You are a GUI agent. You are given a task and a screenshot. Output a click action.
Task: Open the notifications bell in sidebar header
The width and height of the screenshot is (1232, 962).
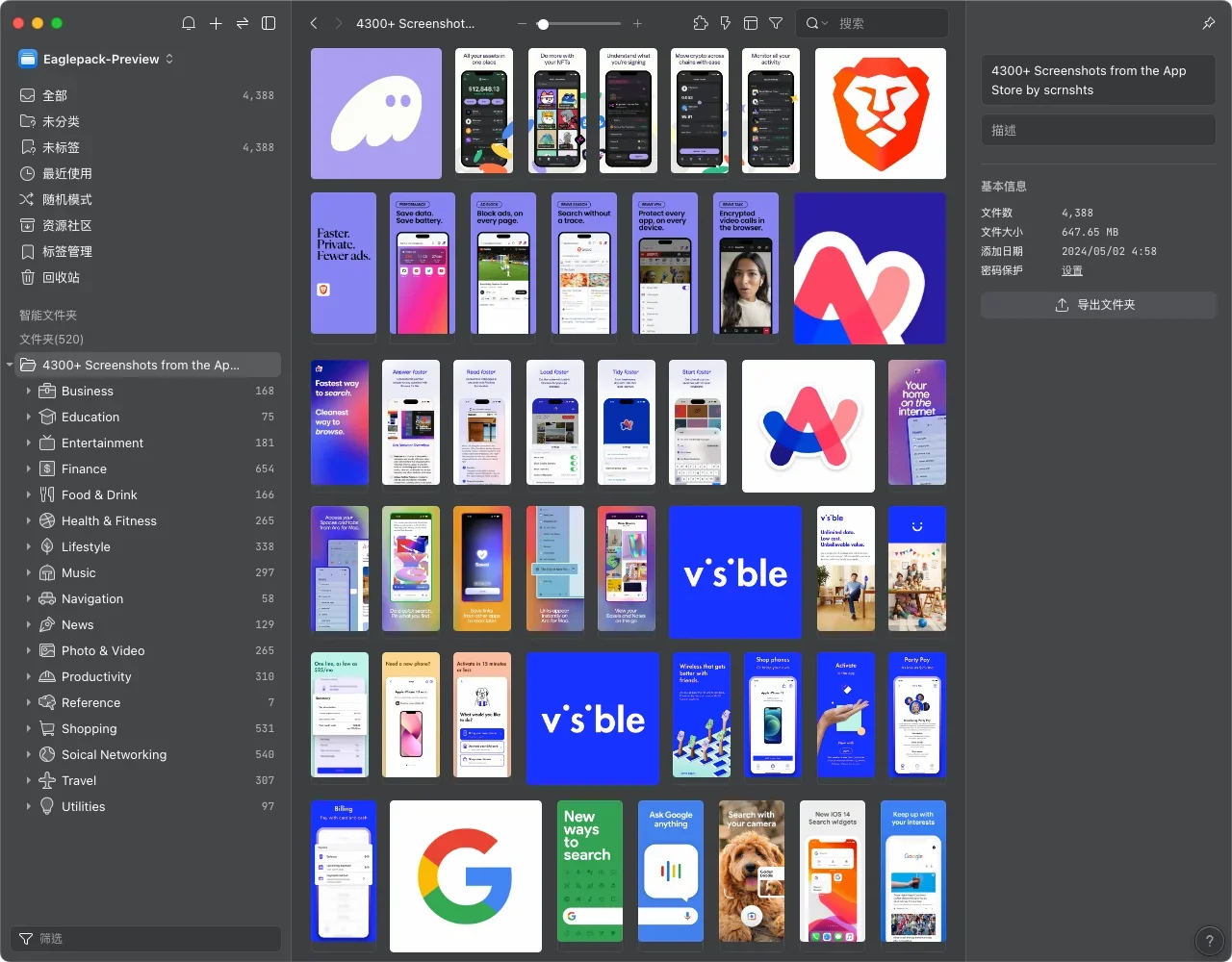tap(189, 23)
